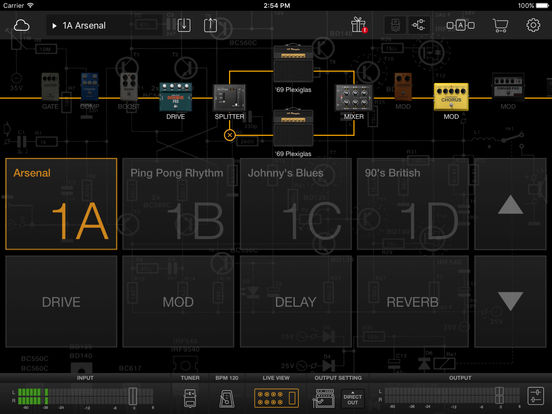This screenshot has height=414, width=552.
Task: Tap the BPM 120 metronome icon
Action: point(227,398)
